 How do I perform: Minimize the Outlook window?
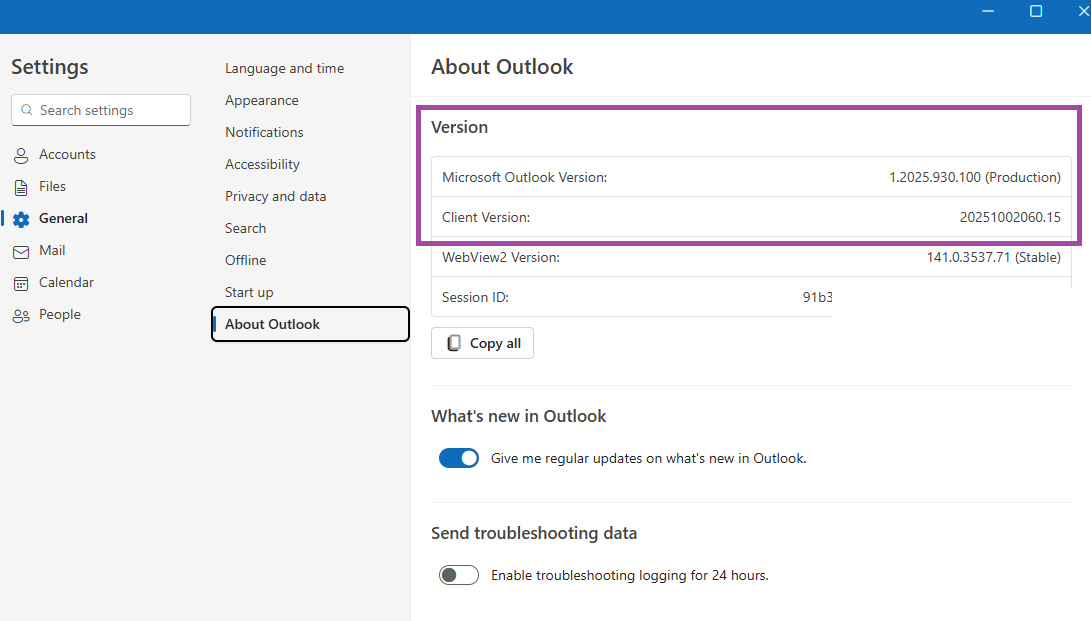point(988,11)
